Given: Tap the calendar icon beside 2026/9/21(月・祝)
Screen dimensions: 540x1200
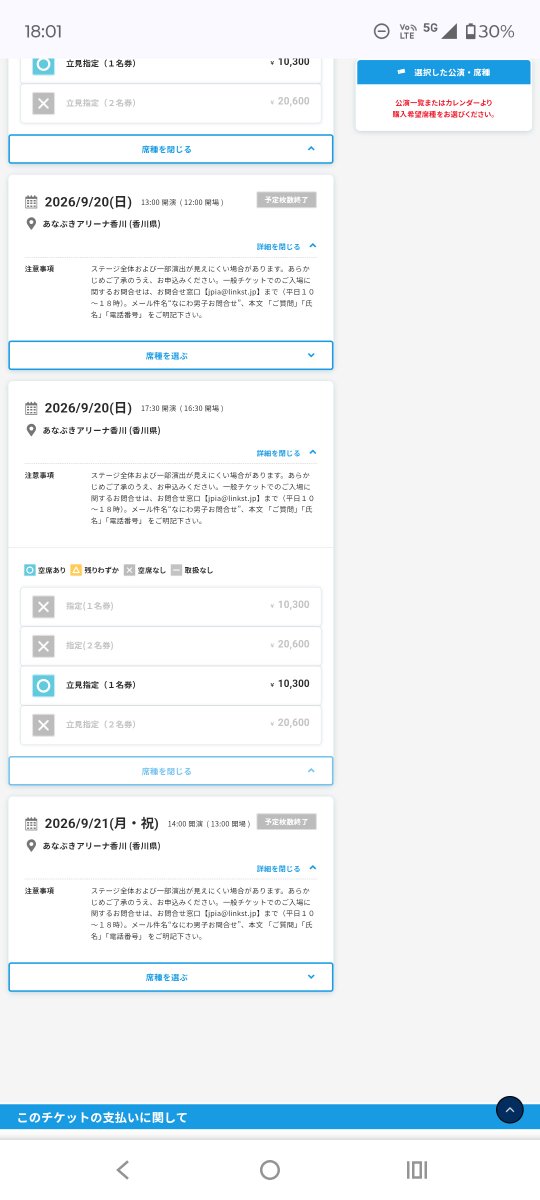Looking at the screenshot, I should (31, 824).
